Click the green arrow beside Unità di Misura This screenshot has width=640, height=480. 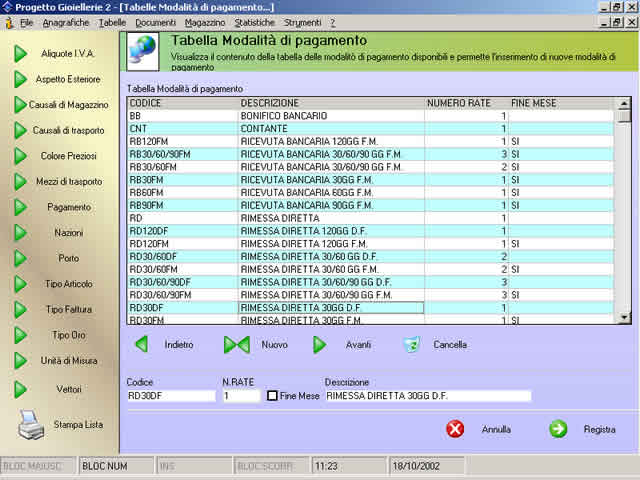20,361
